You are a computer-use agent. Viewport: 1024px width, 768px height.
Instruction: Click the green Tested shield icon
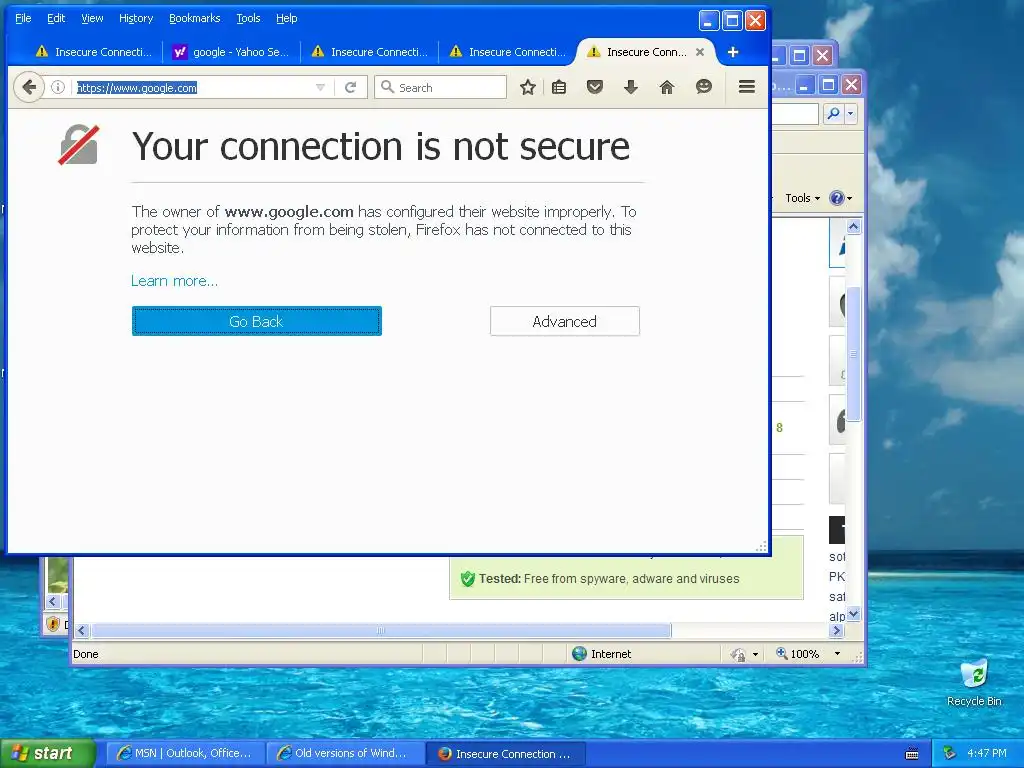[x=467, y=579]
